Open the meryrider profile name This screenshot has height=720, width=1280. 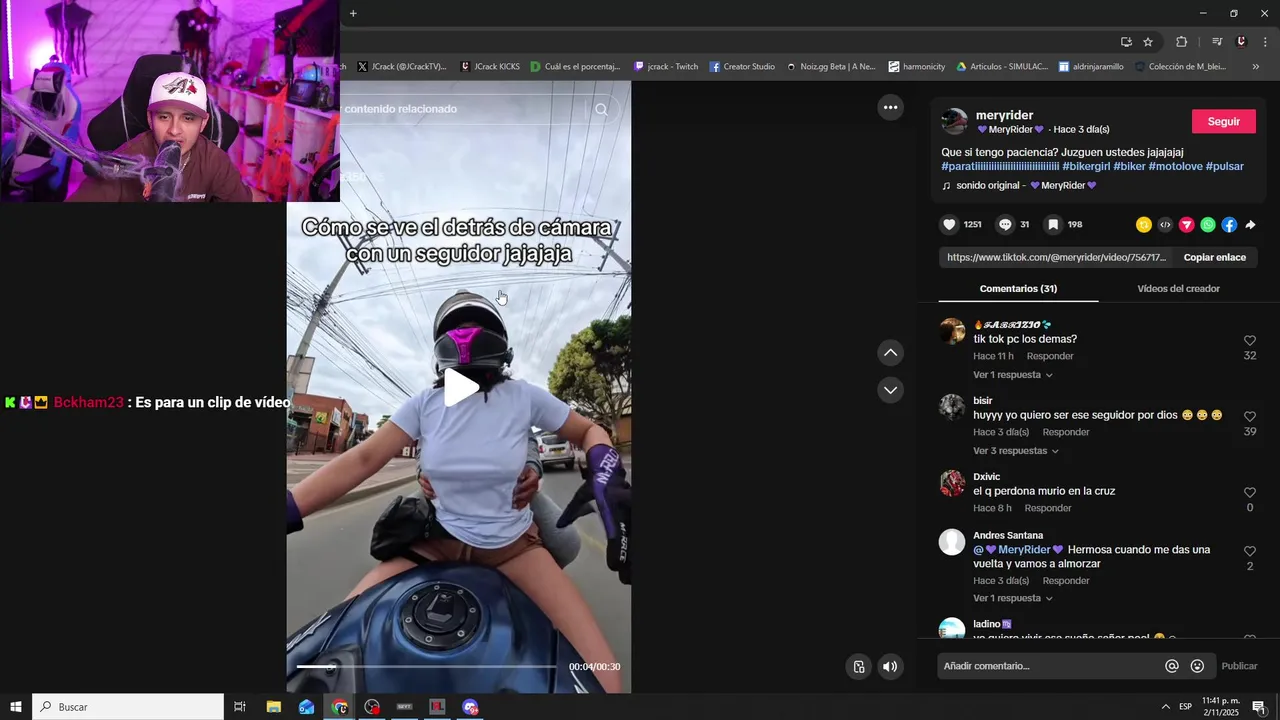1004,115
